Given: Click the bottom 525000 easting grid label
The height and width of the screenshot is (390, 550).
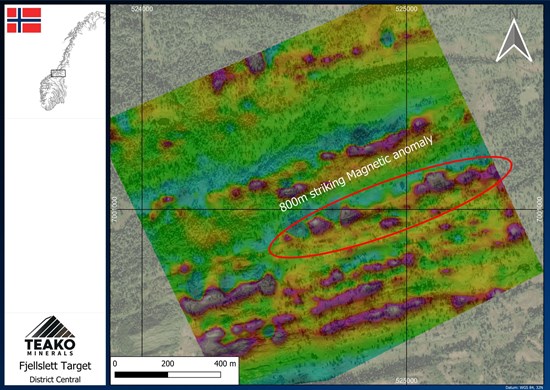Looking at the screenshot, I should [407, 381].
